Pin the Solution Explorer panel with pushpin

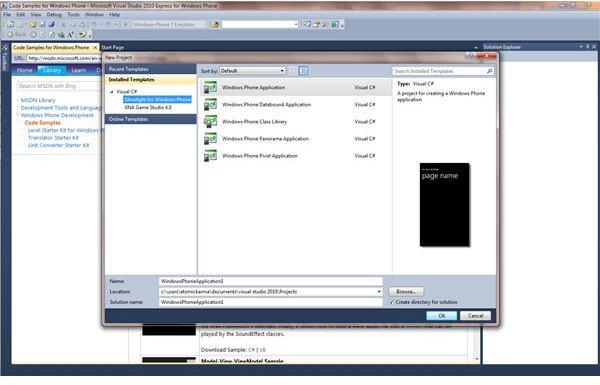pyautogui.click(x=587, y=47)
